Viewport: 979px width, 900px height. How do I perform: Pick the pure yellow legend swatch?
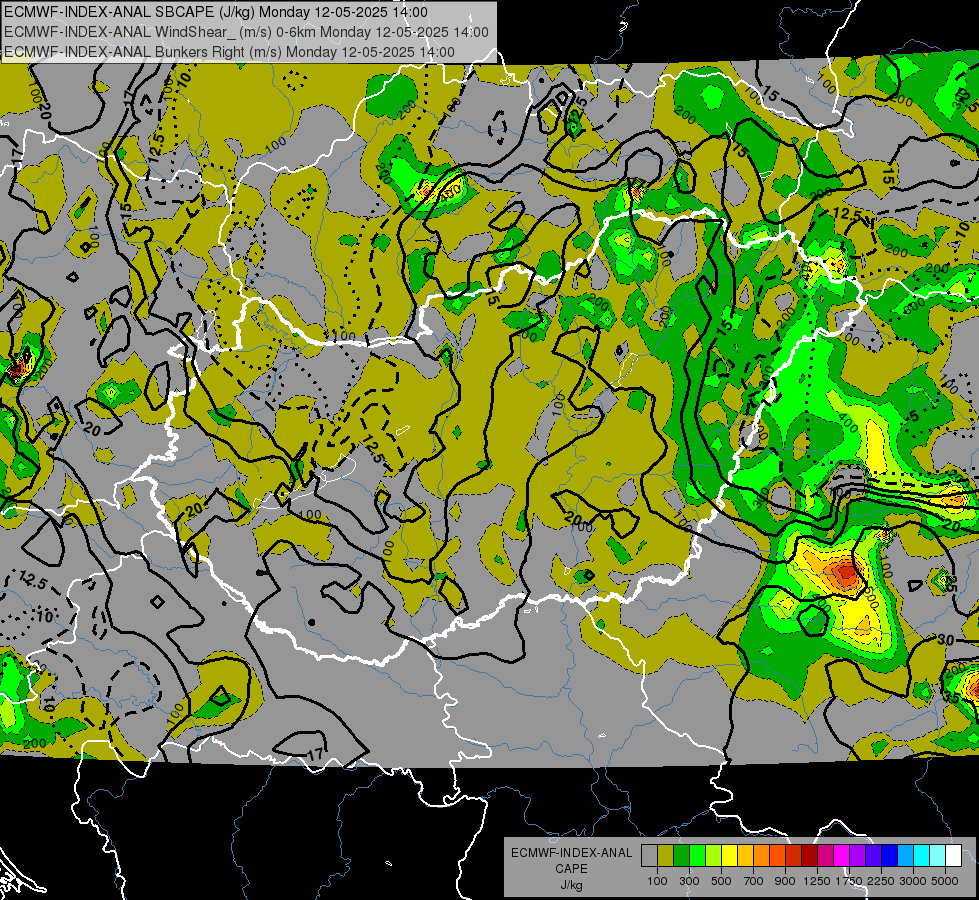pyautogui.click(x=729, y=855)
